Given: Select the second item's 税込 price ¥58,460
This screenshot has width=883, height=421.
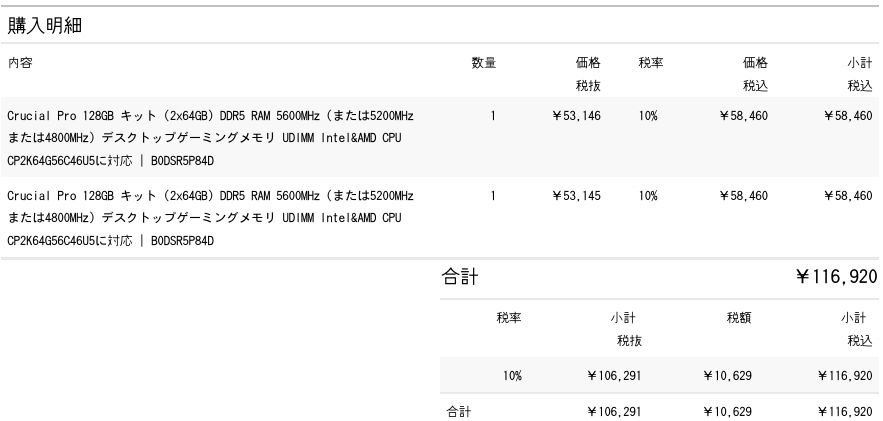Looking at the screenshot, I should tap(743, 196).
